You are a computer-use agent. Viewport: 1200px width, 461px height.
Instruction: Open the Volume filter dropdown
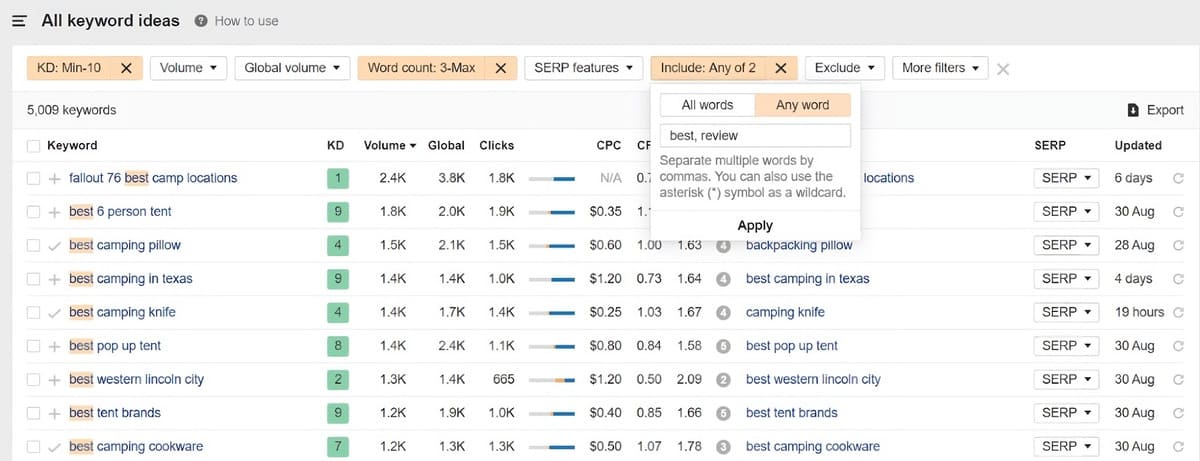point(189,68)
